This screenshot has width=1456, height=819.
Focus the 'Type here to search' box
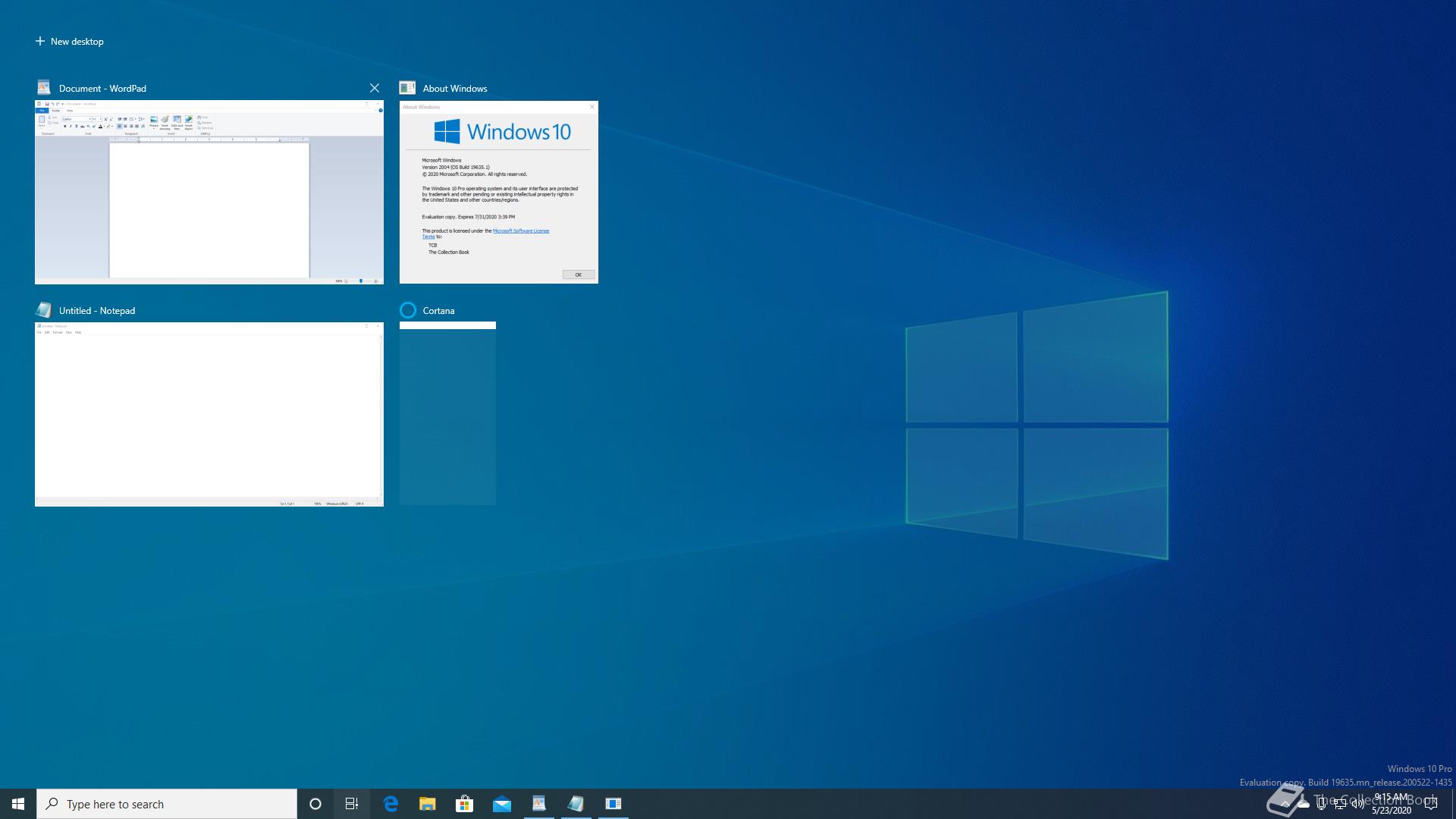(167, 804)
